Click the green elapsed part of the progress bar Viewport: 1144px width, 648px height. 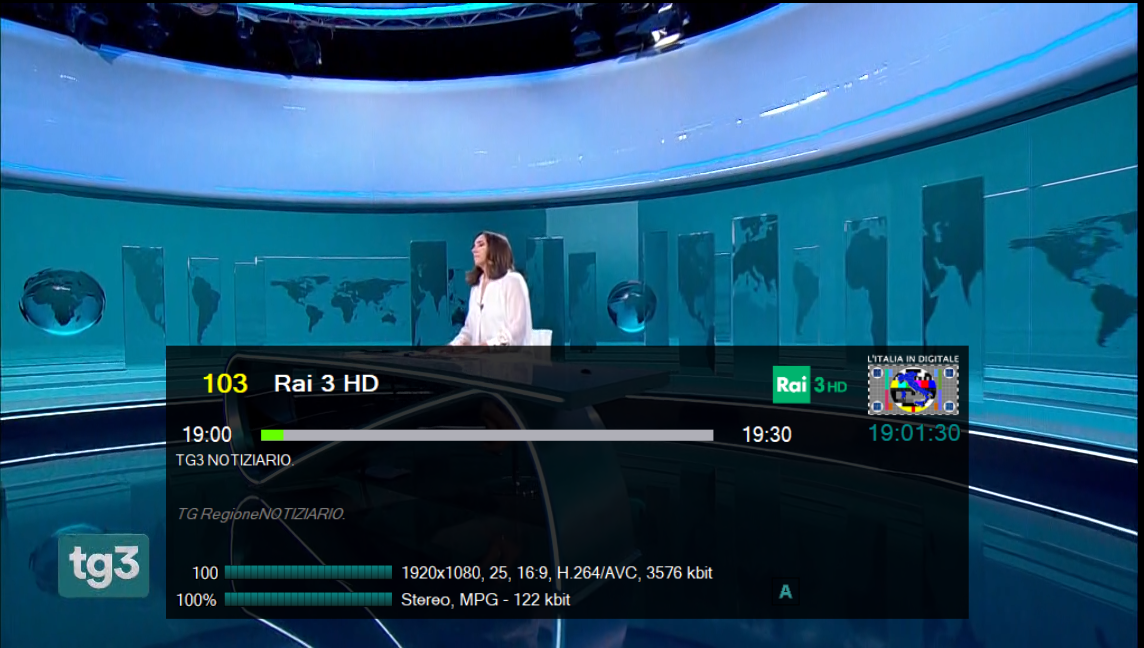pyautogui.click(x=272, y=435)
